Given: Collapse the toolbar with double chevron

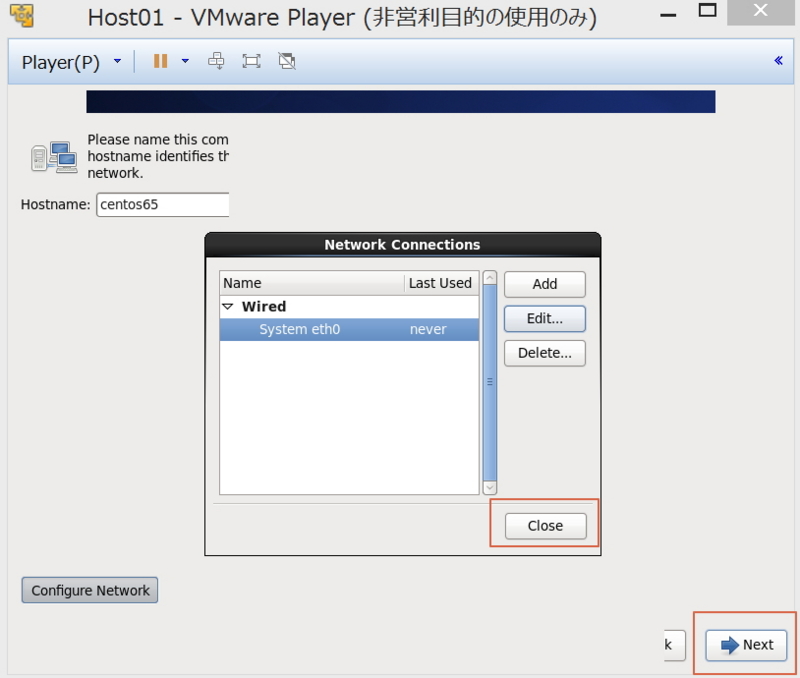Looking at the screenshot, I should [778, 61].
